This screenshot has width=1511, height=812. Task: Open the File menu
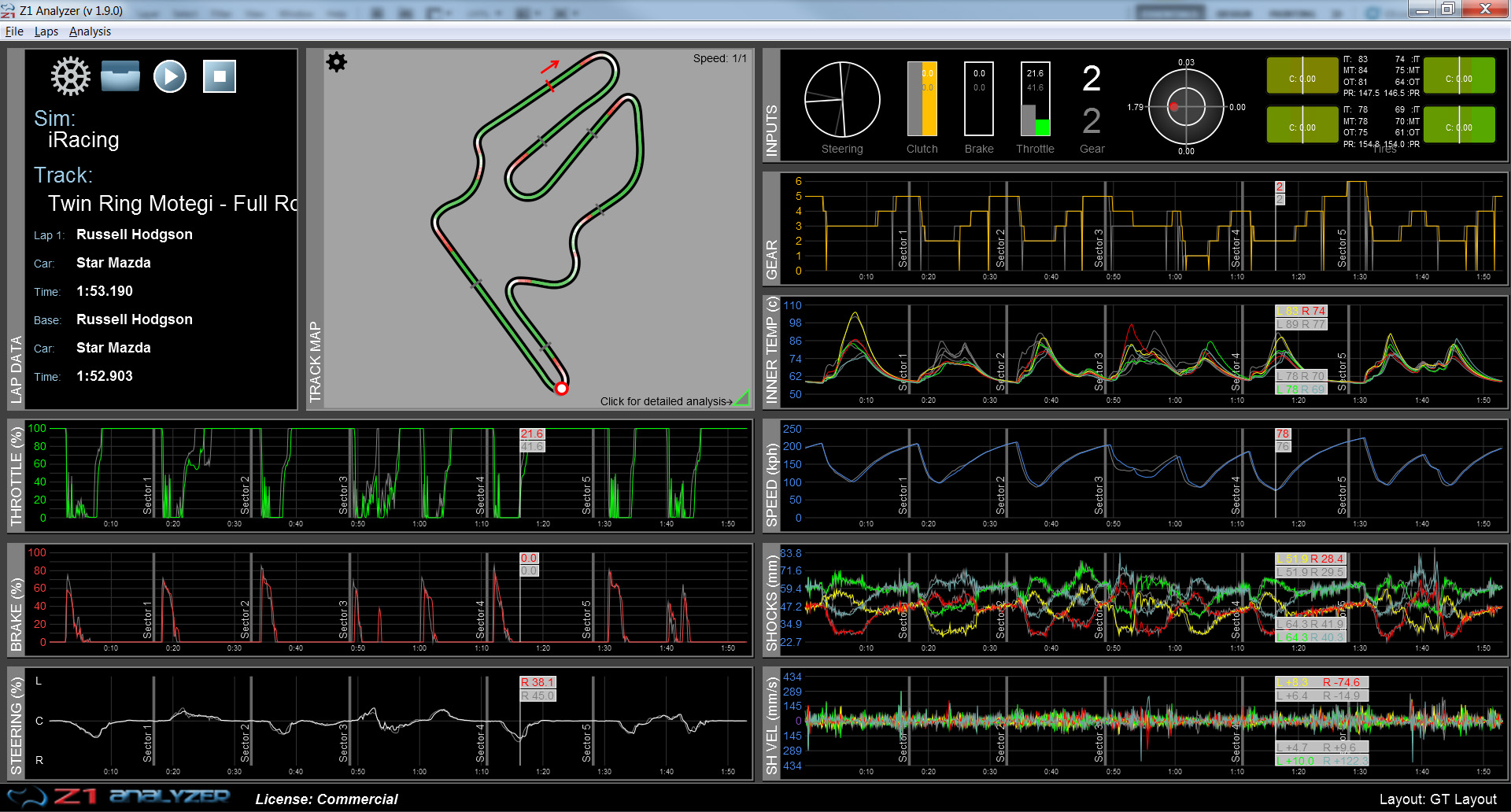[x=14, y=31]
